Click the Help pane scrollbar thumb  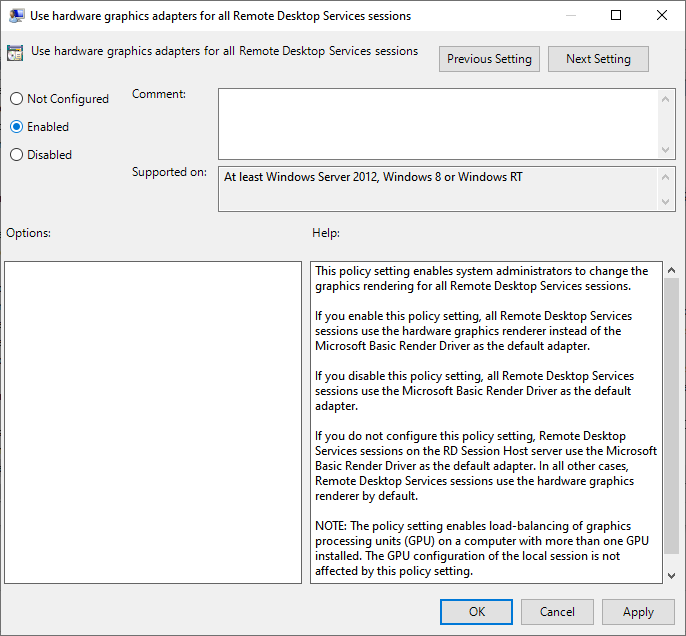(x=672, y=416)
